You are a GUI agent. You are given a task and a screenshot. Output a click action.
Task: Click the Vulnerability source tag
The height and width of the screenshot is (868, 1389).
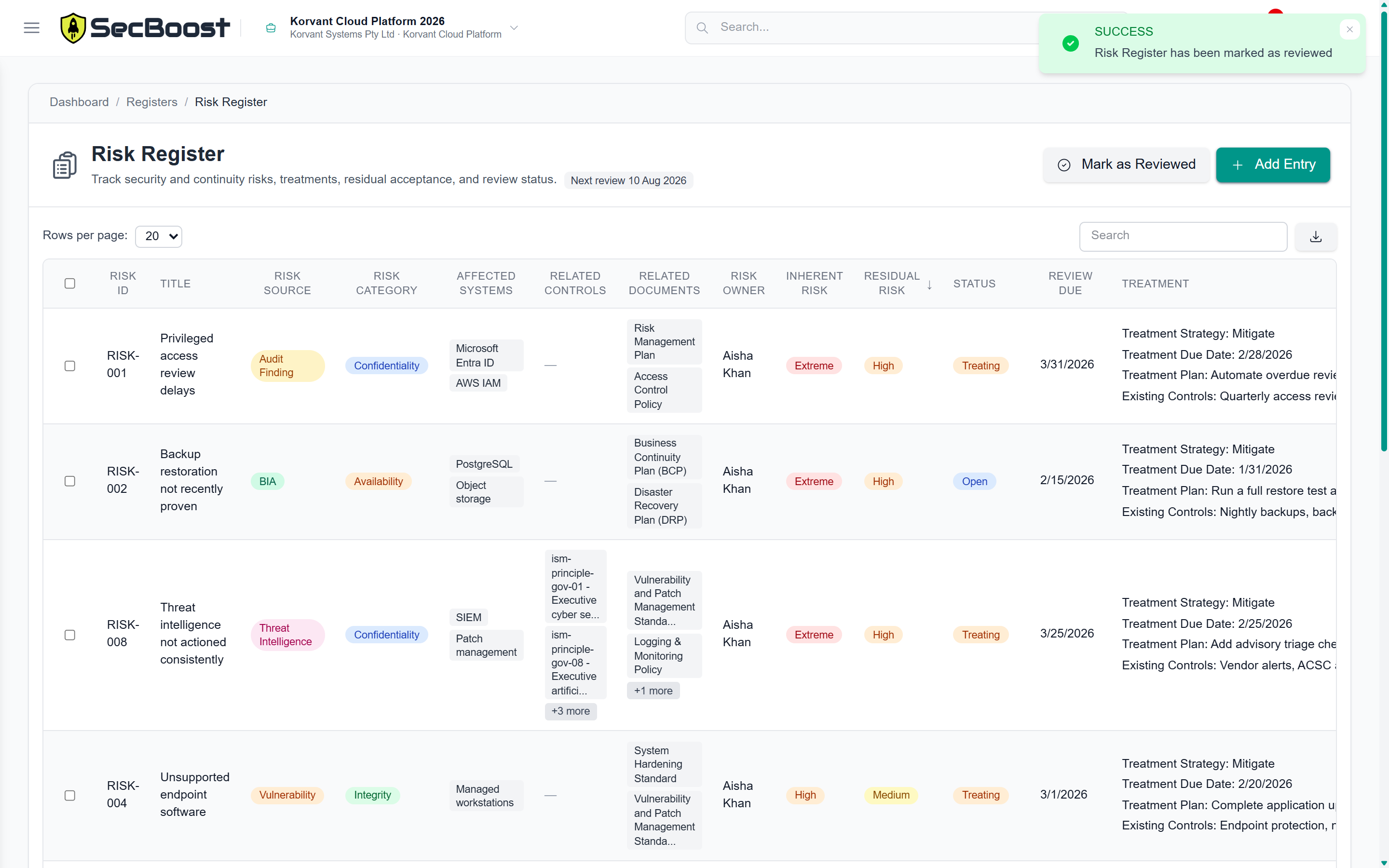[287, 795]
